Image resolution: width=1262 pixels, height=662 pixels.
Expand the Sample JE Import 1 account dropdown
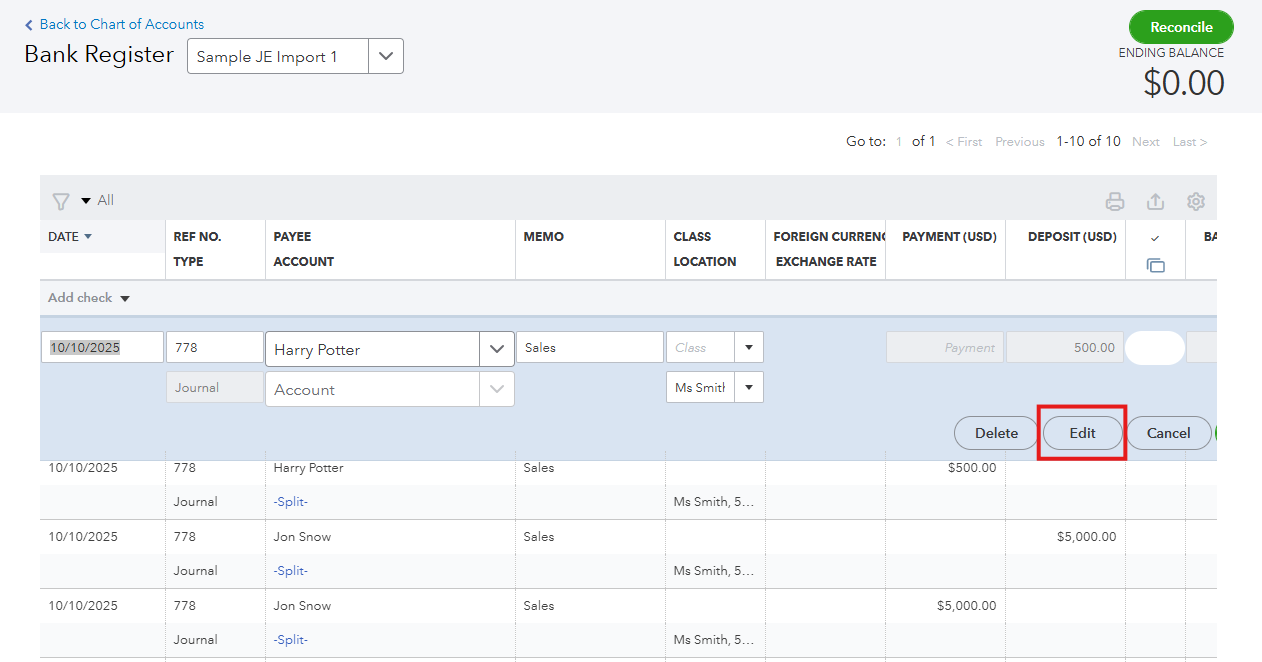click(x=386, y=57)
